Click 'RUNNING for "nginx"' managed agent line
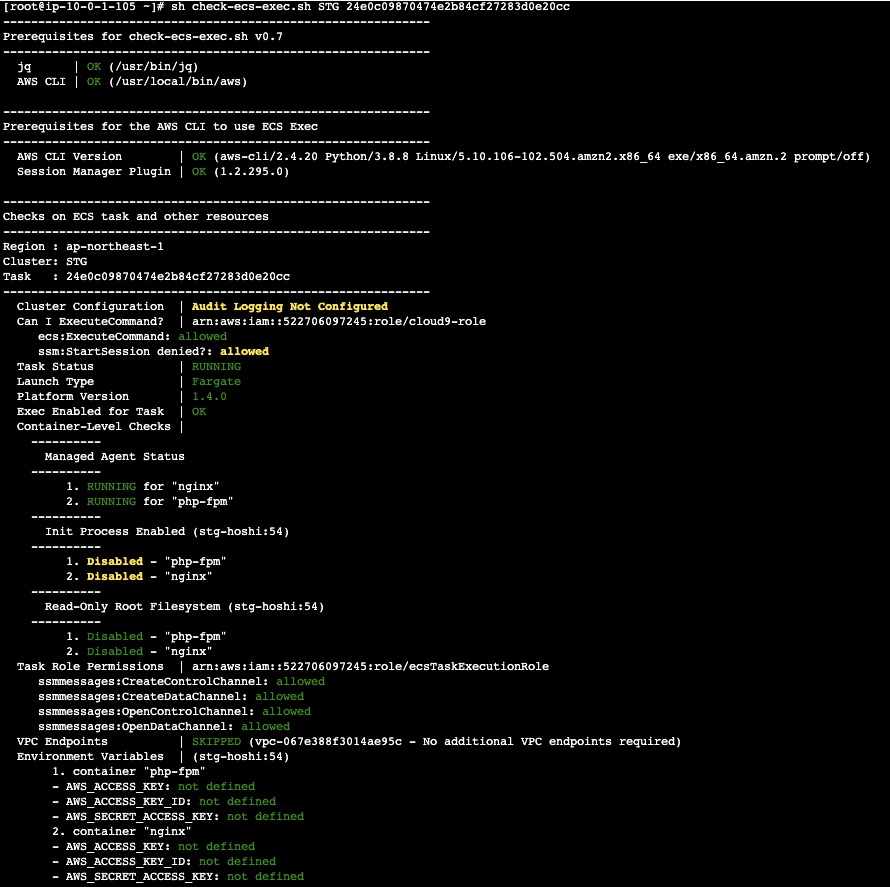 tap(153, 486)
